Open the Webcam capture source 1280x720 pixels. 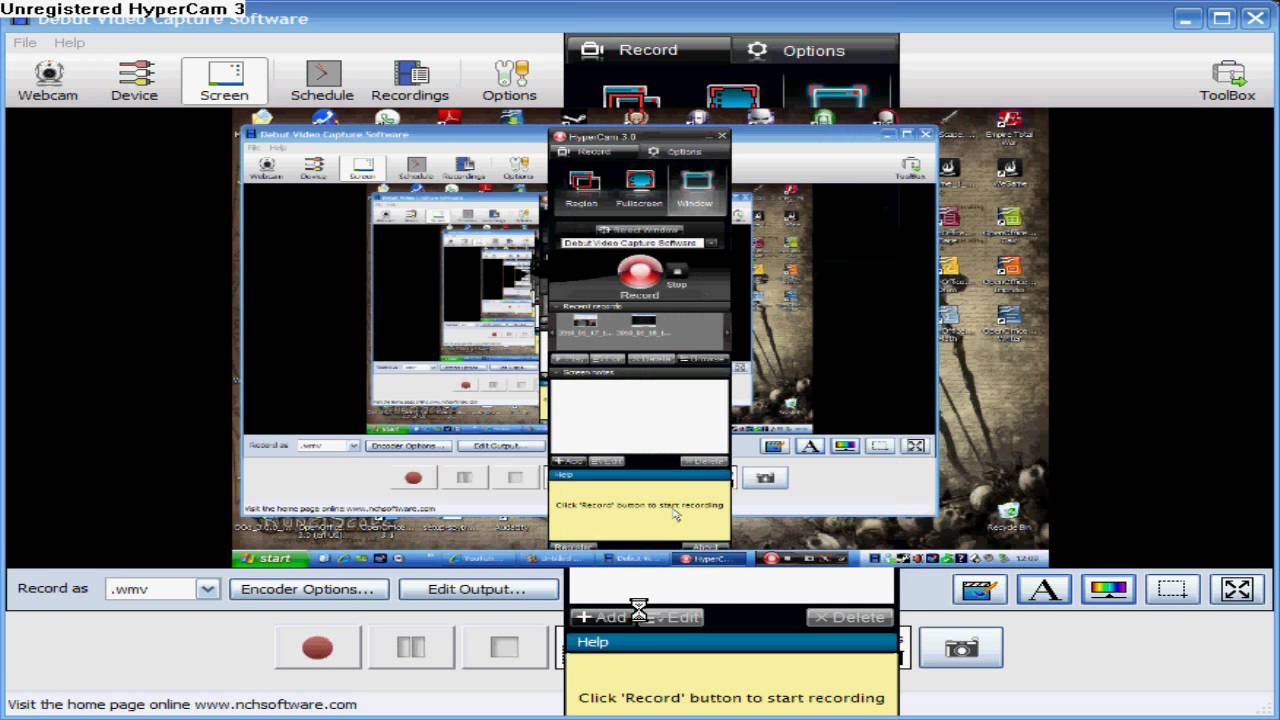48,81
